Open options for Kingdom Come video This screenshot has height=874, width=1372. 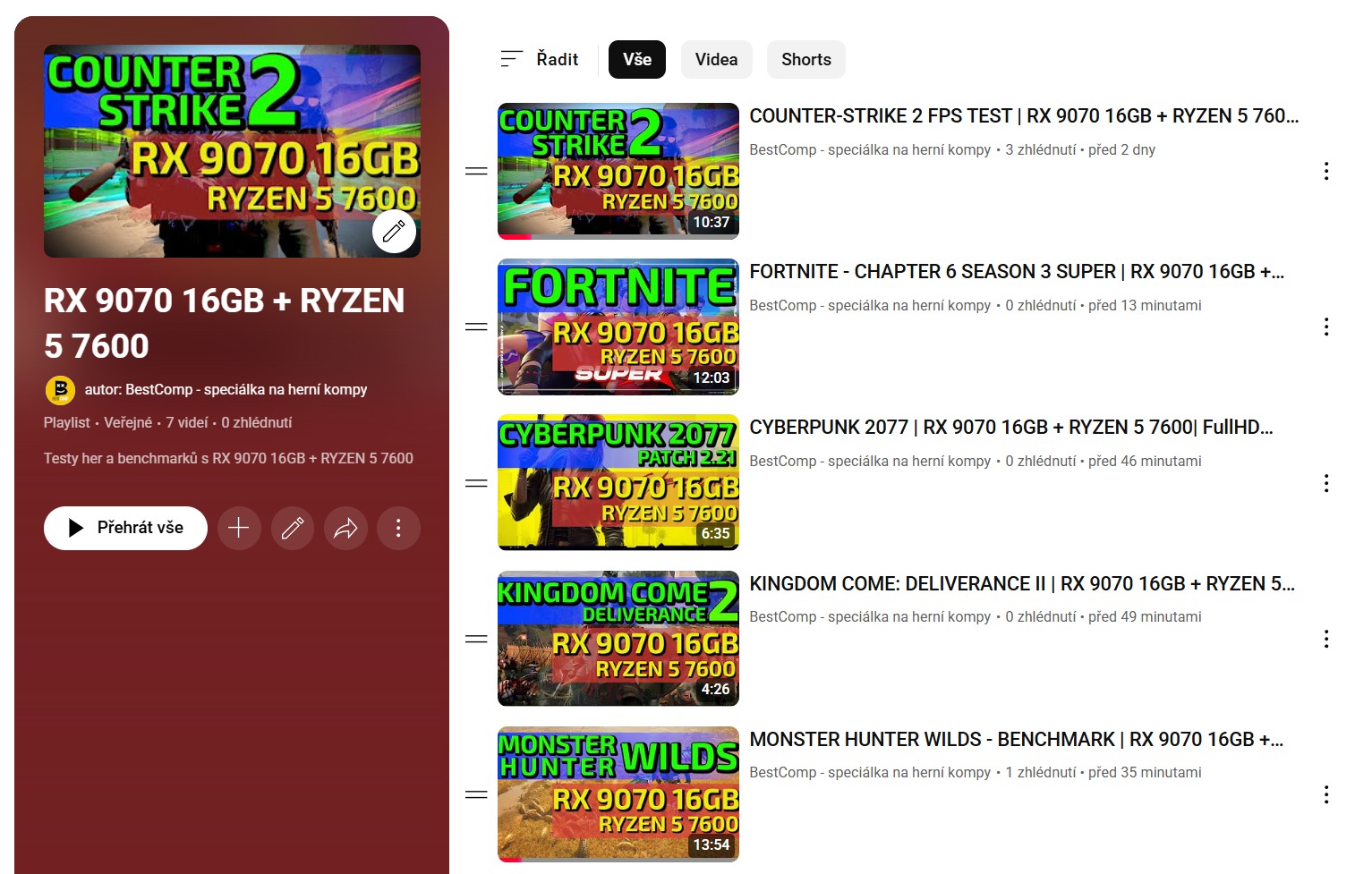coord(1325,639)
